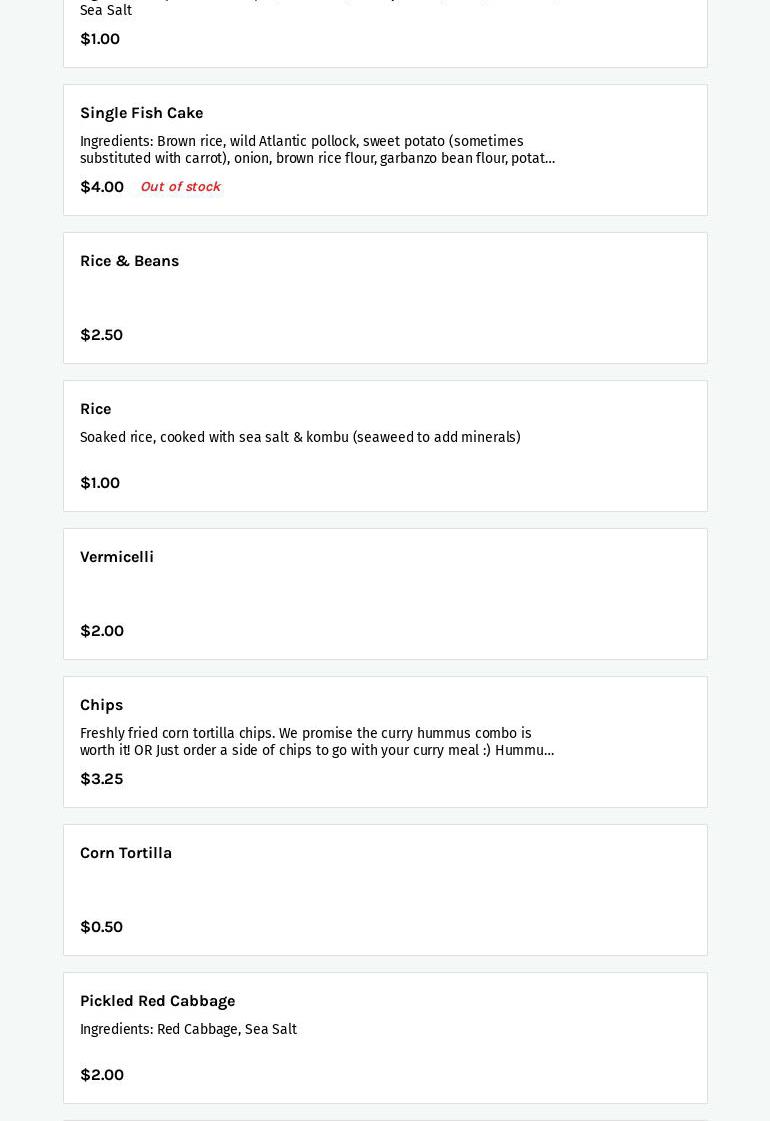Image resolution: width=770 pixels, height=1121 pixels.
Task: Click the $1.00 price in the topmost card
Action: [100, 39]
